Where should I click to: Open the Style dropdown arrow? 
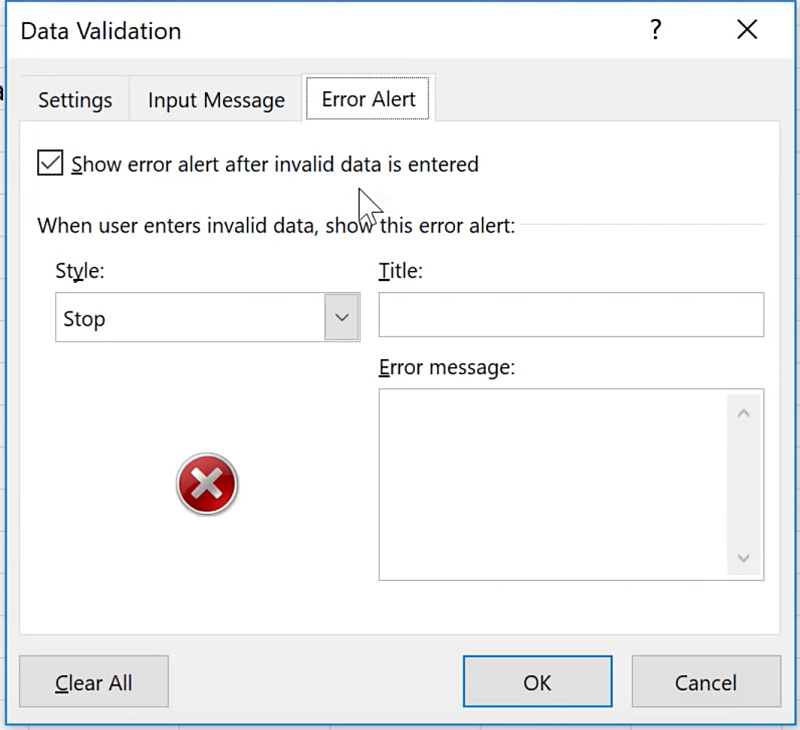click(x=342, y=318)
